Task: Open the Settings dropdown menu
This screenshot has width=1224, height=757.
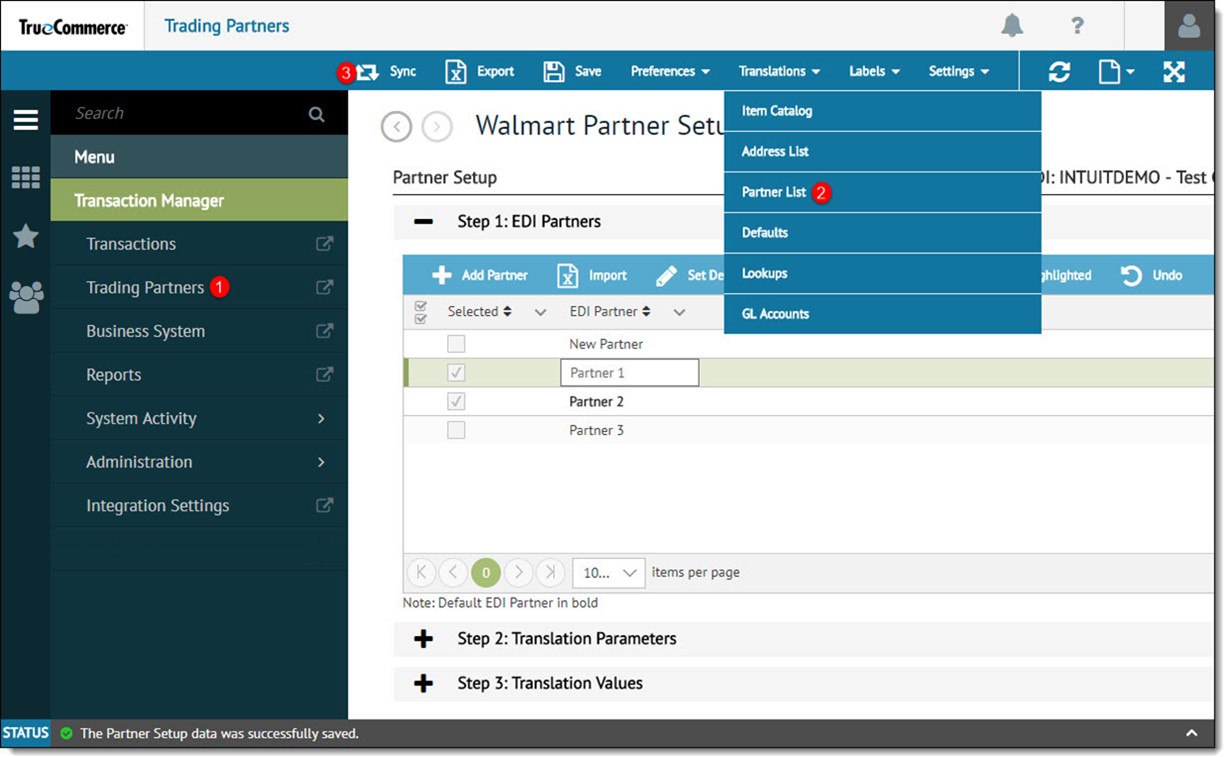Action: [958, 71]
